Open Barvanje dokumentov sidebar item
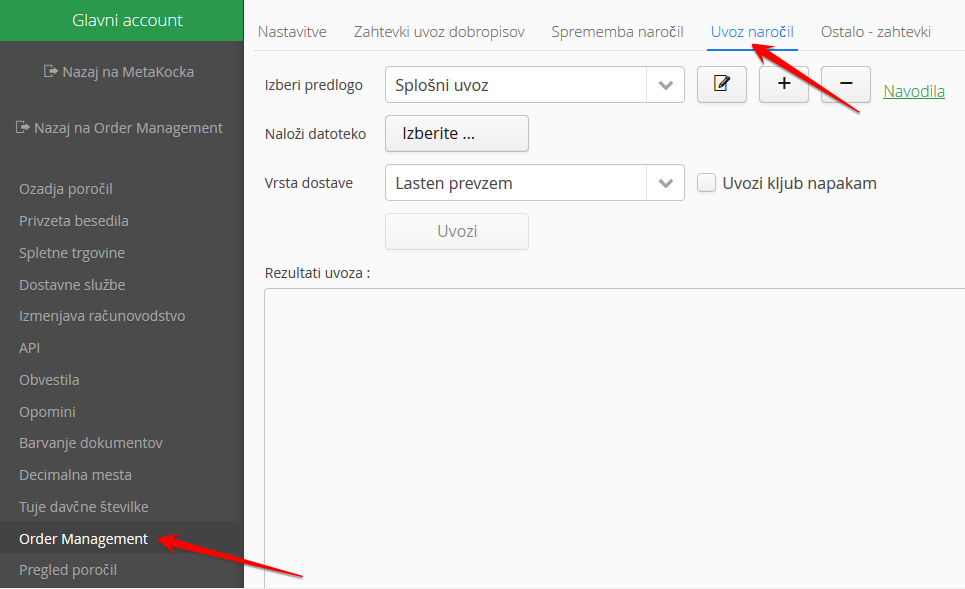Image resolution: width=965 pixels, height=589 pixels. pos(91,443)
